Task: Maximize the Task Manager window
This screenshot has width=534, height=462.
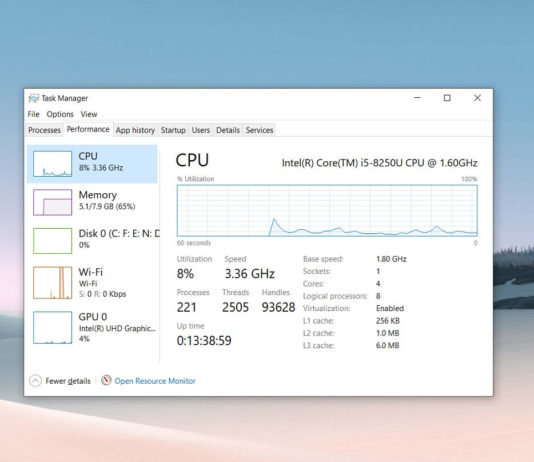Action: 447,98
